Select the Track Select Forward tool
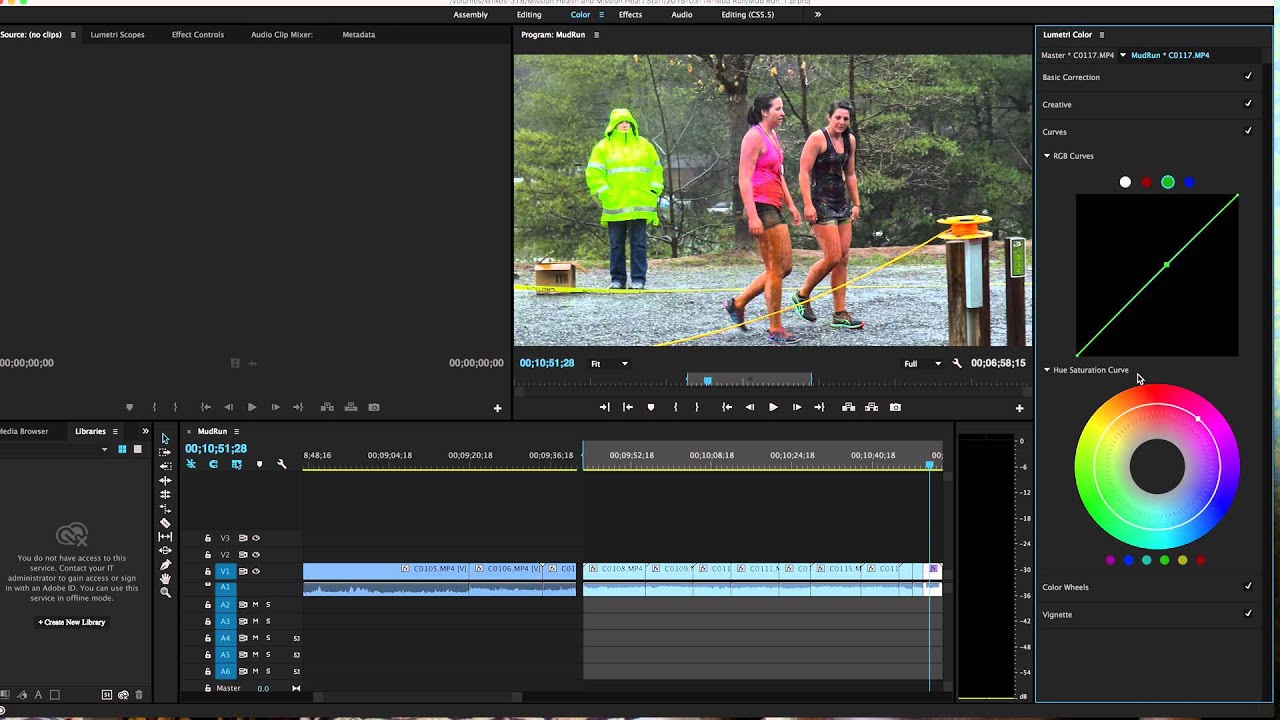 click(165, 453)
